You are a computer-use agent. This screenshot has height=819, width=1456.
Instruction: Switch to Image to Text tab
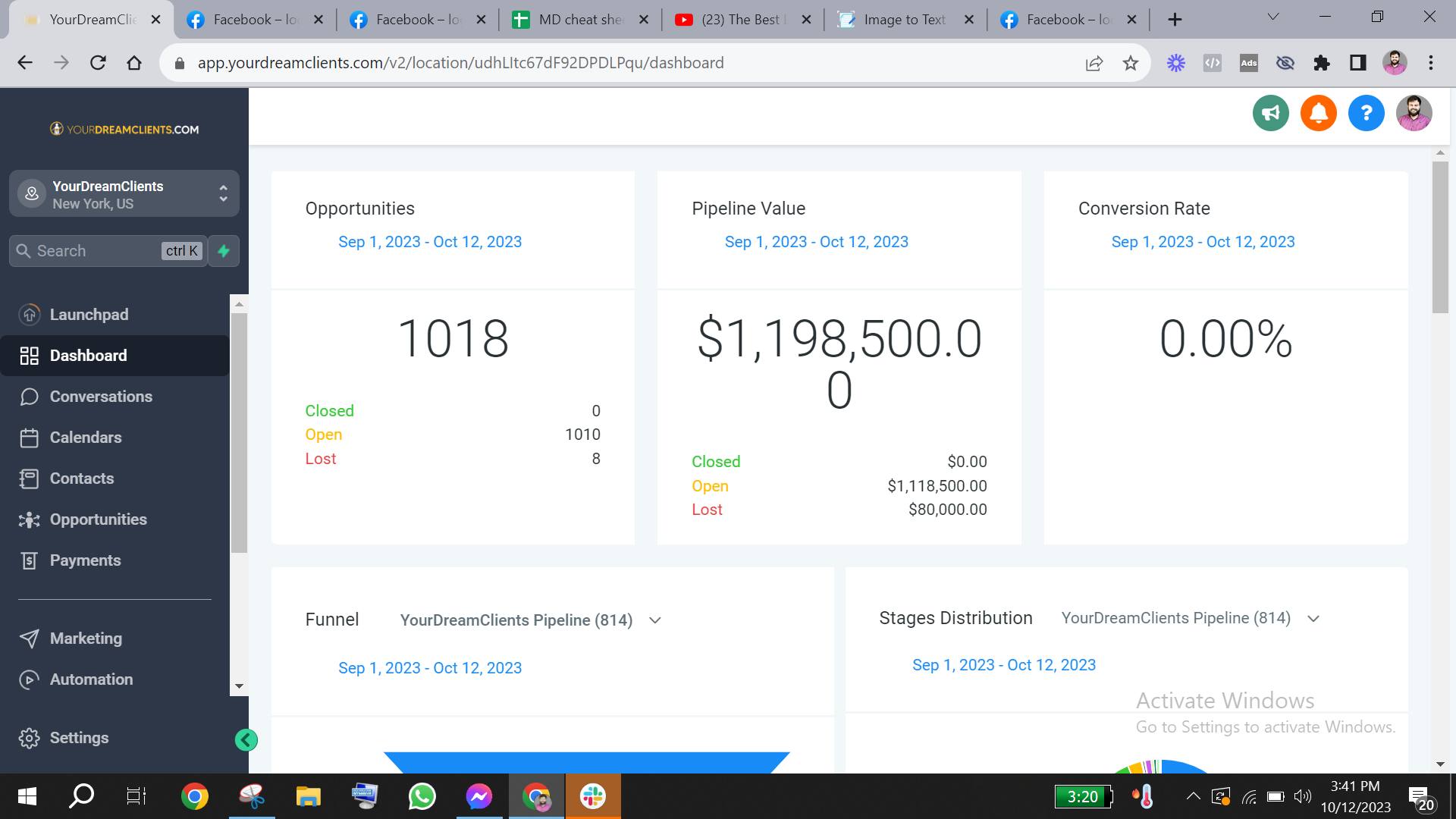click(905, 20)
